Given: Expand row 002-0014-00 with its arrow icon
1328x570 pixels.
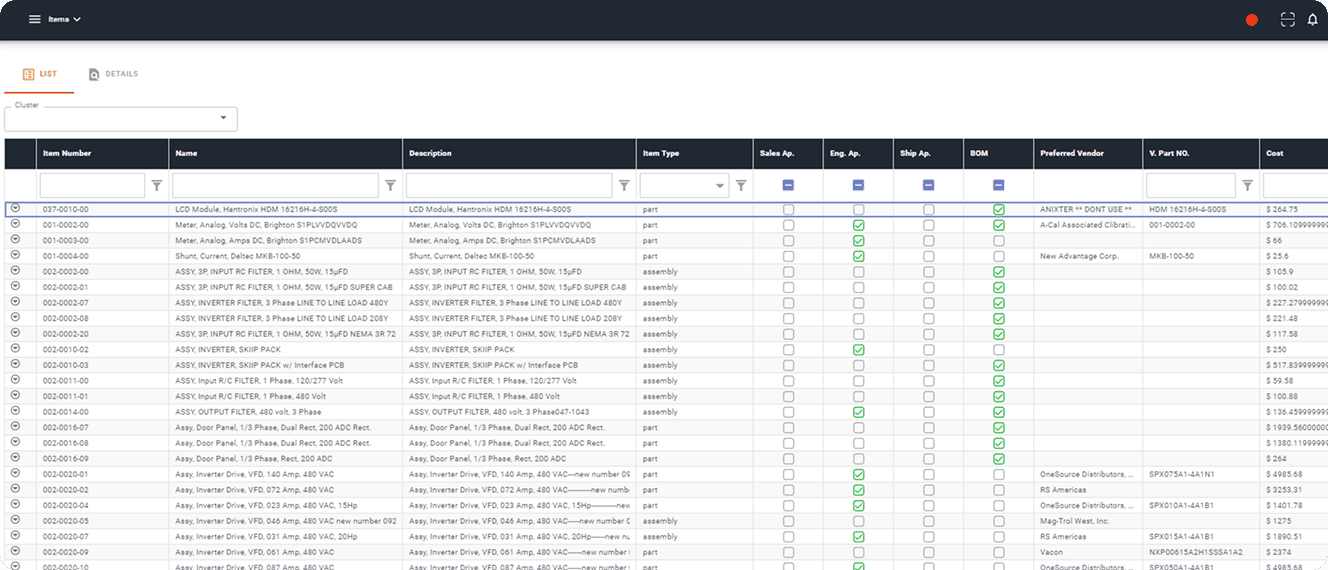Looking at the screenshot, I should [x=15, y=411].
